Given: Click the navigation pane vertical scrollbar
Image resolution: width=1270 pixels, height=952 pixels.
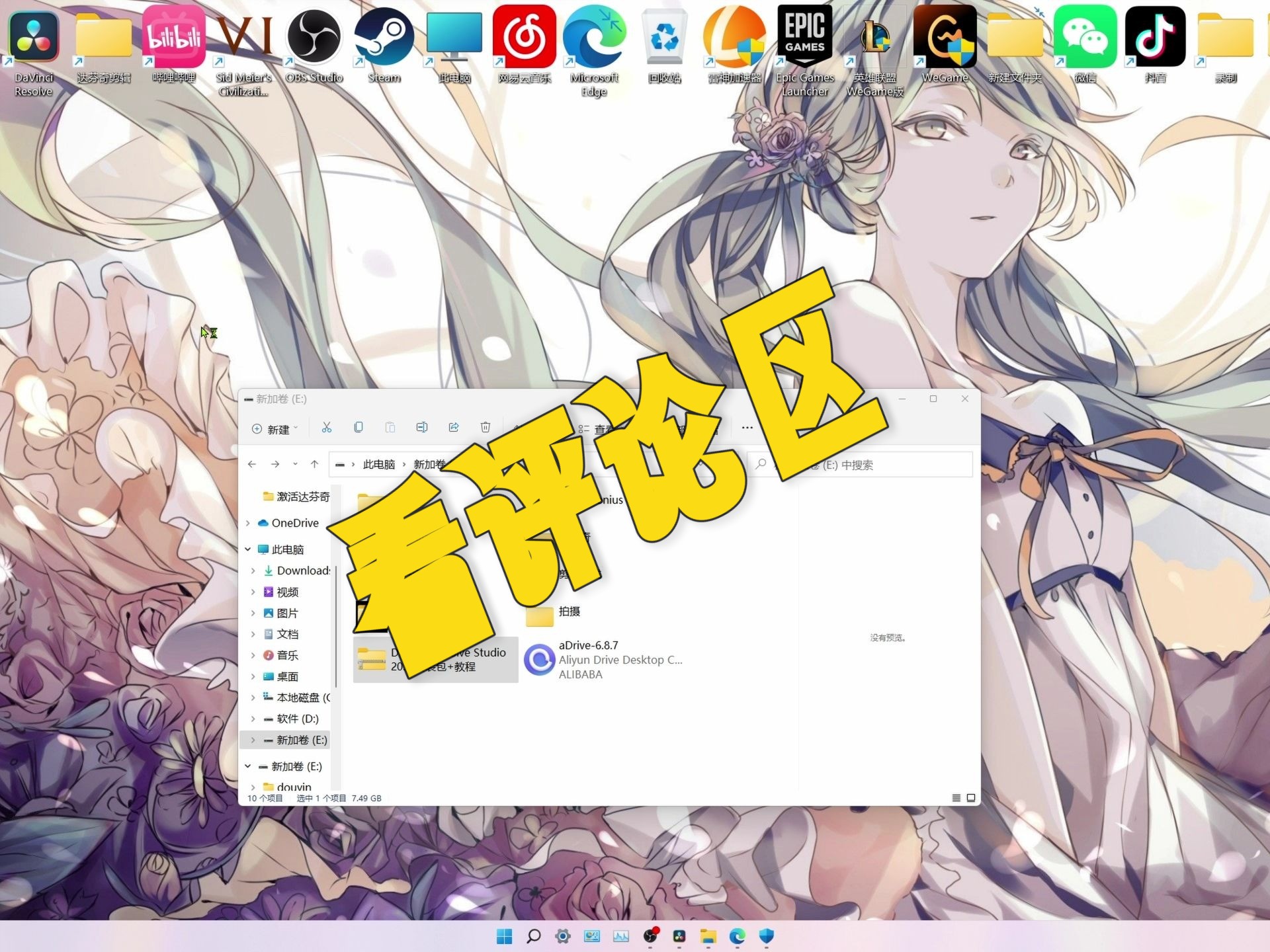Looking at the screenshot, I should (x=337, y=627).
